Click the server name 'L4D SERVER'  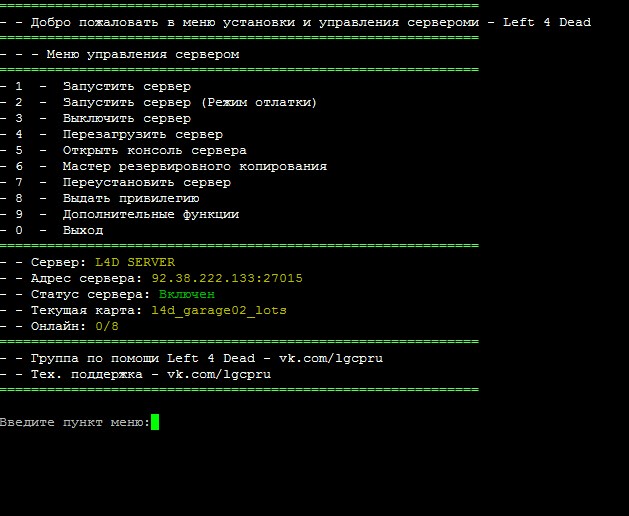(x=142, y=262)
